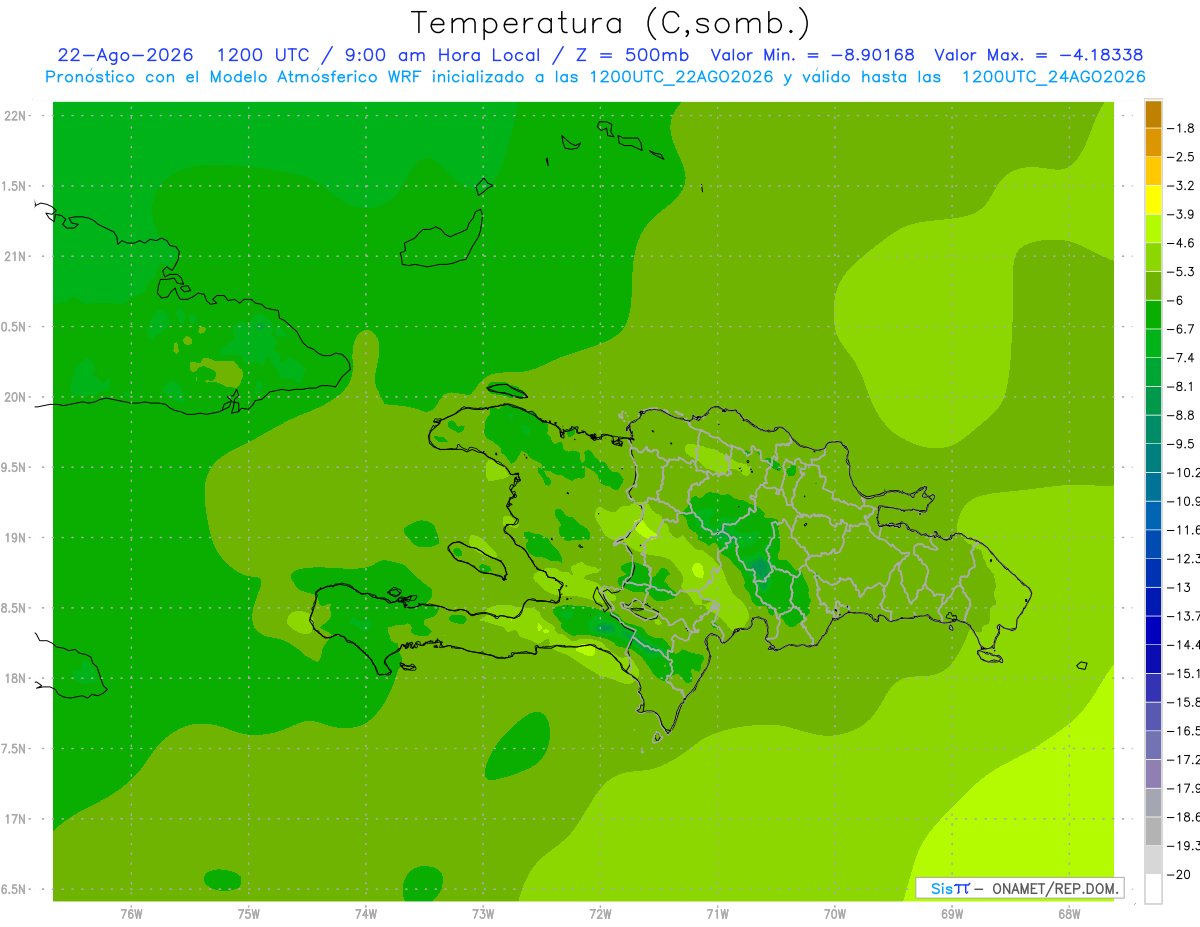The image size is (1200, 927).
Task: Click the "18N" latitude label
Action: pyautogui.click(x=15, y=678)
